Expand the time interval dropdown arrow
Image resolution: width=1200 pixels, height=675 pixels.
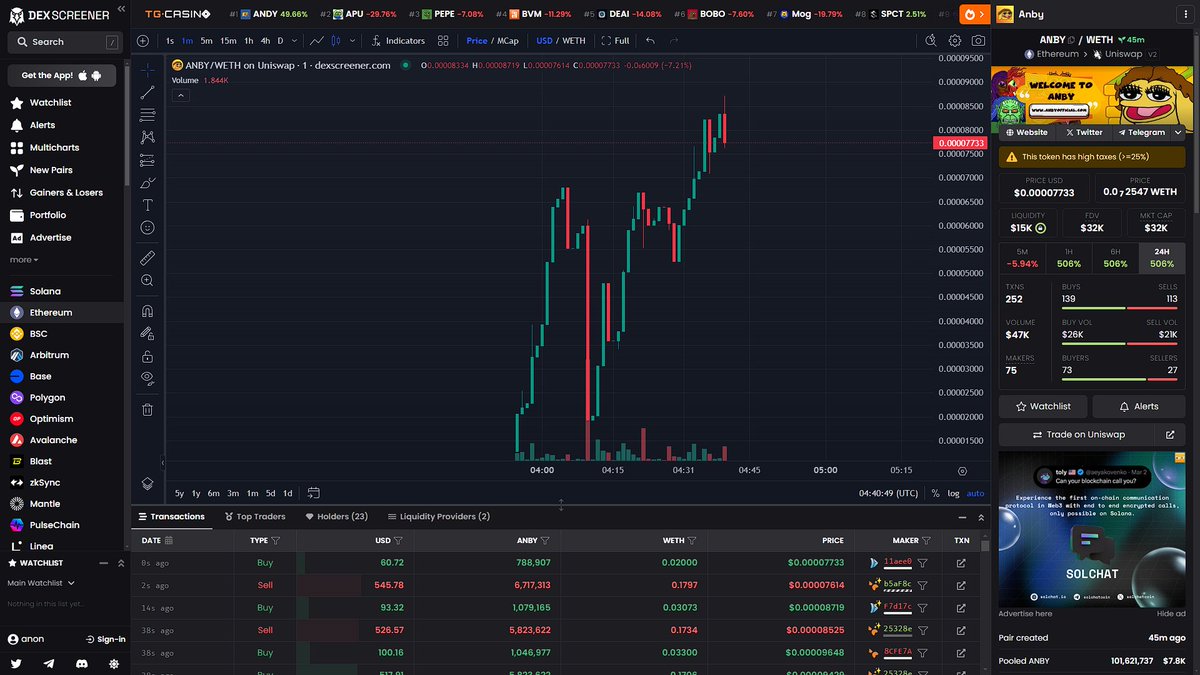click(x=294, y=41)
